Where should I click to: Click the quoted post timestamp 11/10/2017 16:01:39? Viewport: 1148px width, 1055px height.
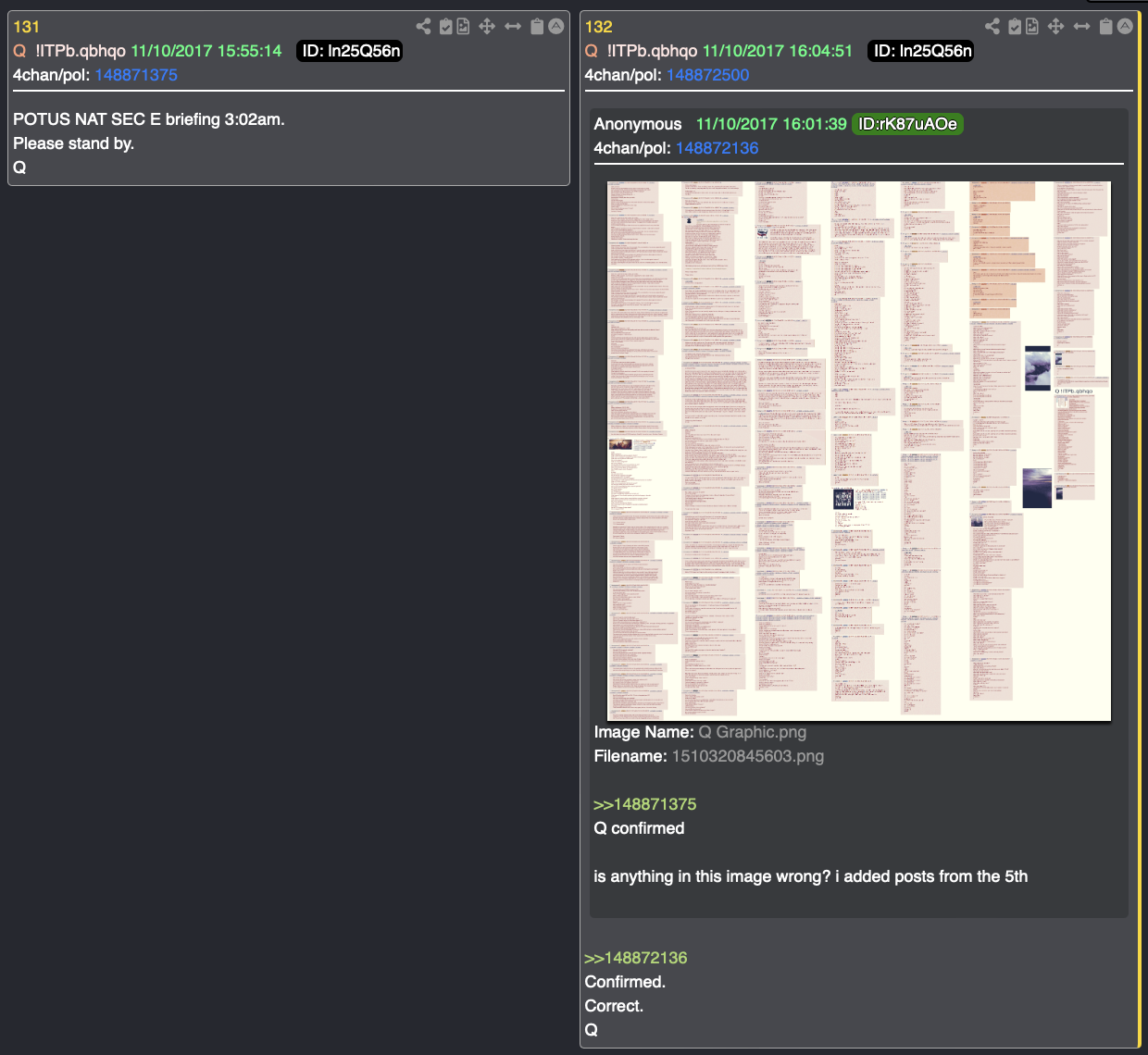[x=771, y=124]
